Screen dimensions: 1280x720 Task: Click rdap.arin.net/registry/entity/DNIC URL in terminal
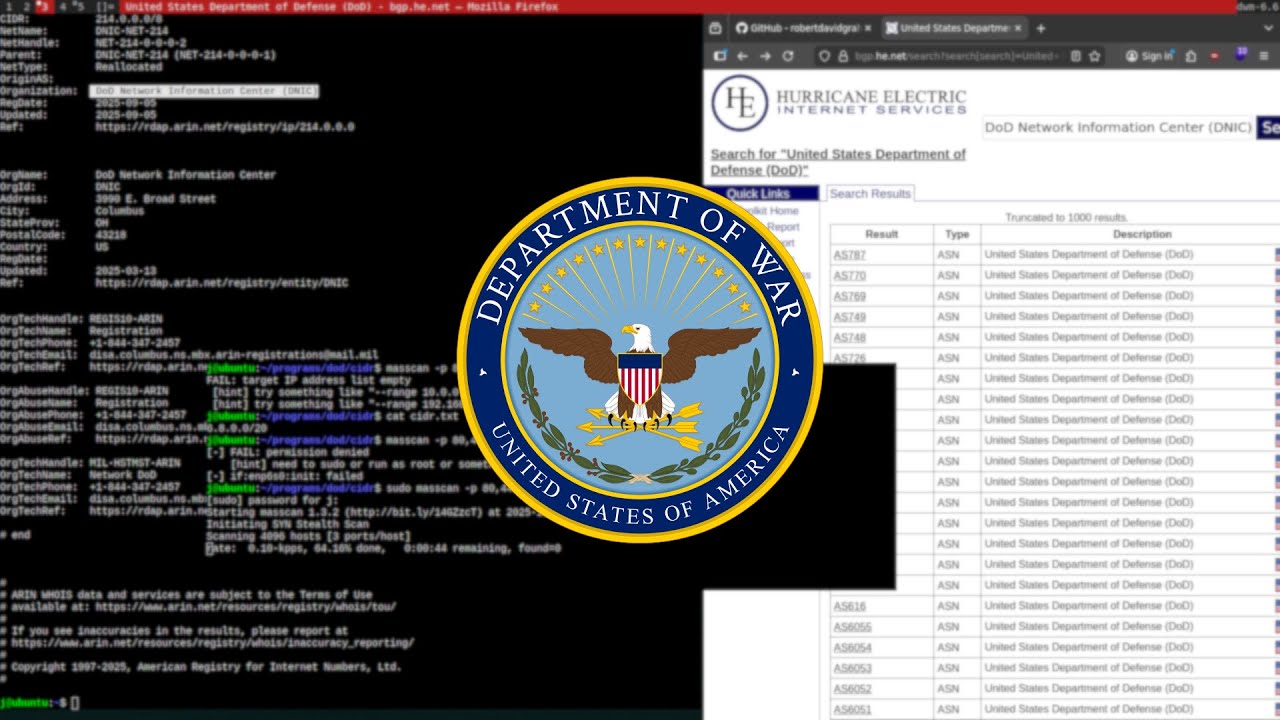coord(222,283)
